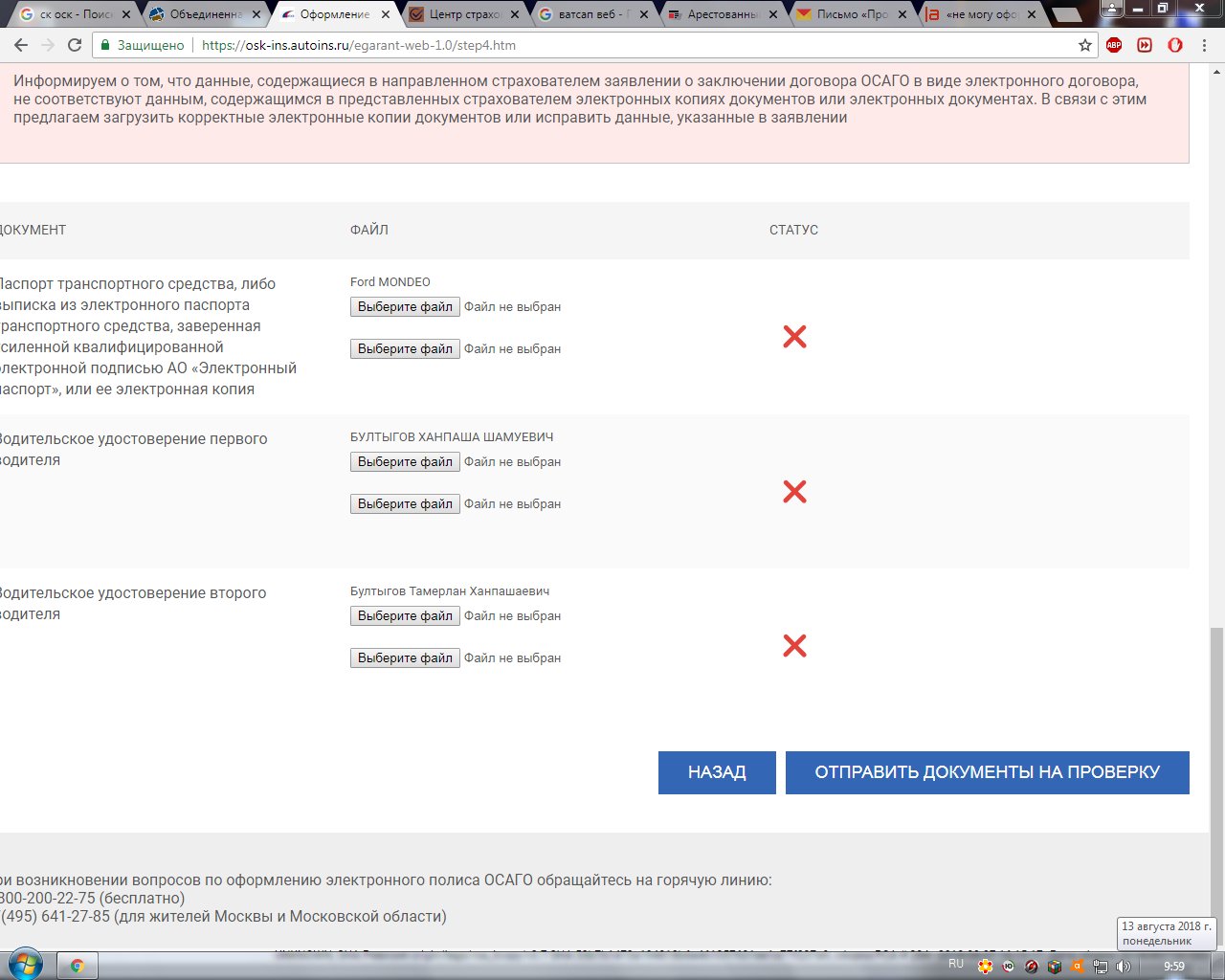The height and width of the screenshot is (980, 1225).
Task: Click the green secure padlock icon
Action: pos(105,45)
